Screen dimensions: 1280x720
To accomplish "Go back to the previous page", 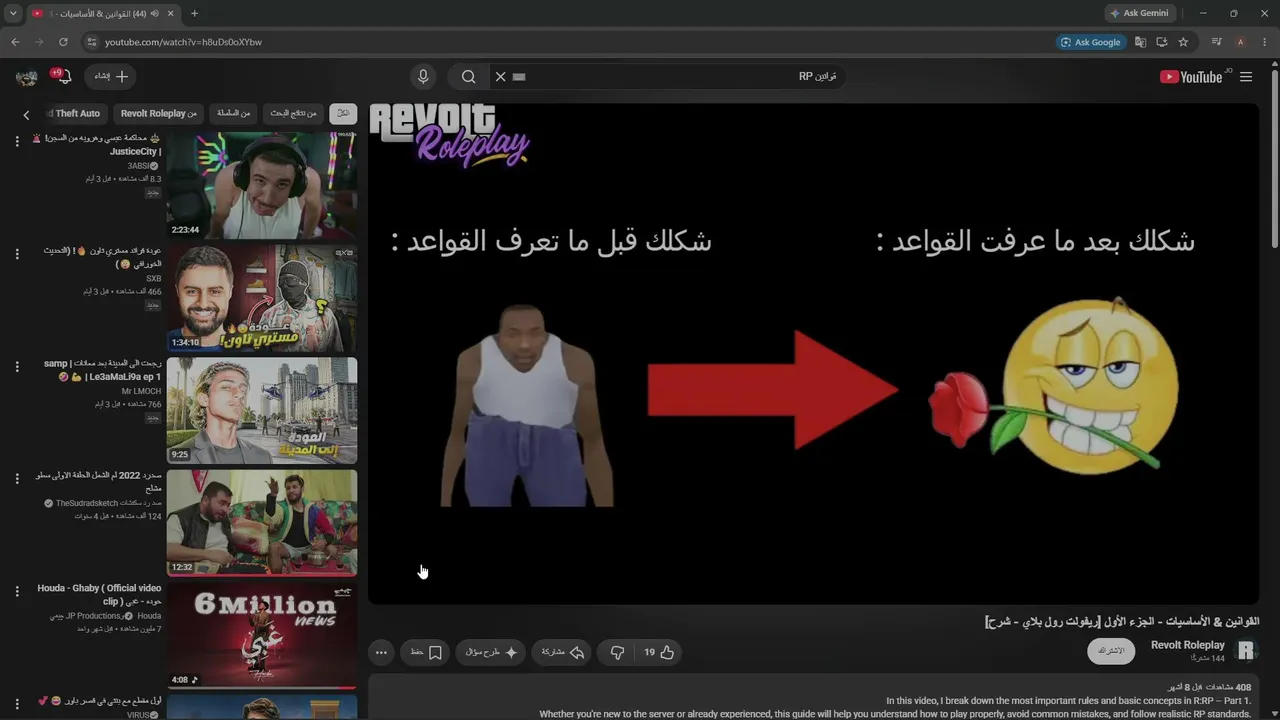I will point(15,42).
